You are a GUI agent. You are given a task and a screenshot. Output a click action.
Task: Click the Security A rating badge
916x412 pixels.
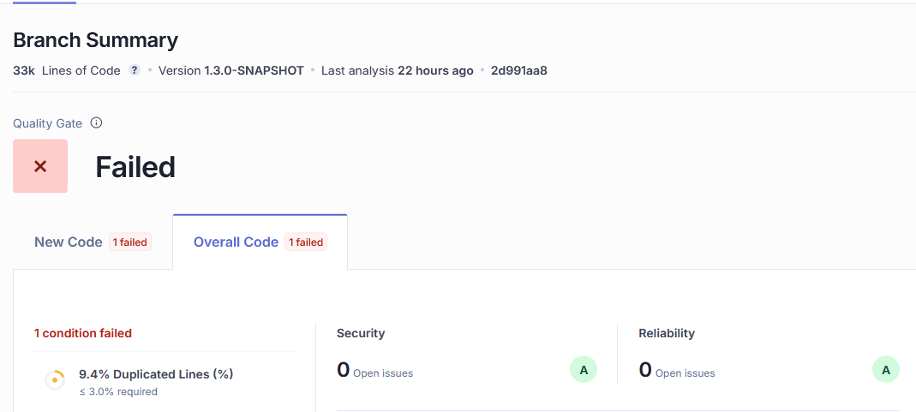point(584,370)
